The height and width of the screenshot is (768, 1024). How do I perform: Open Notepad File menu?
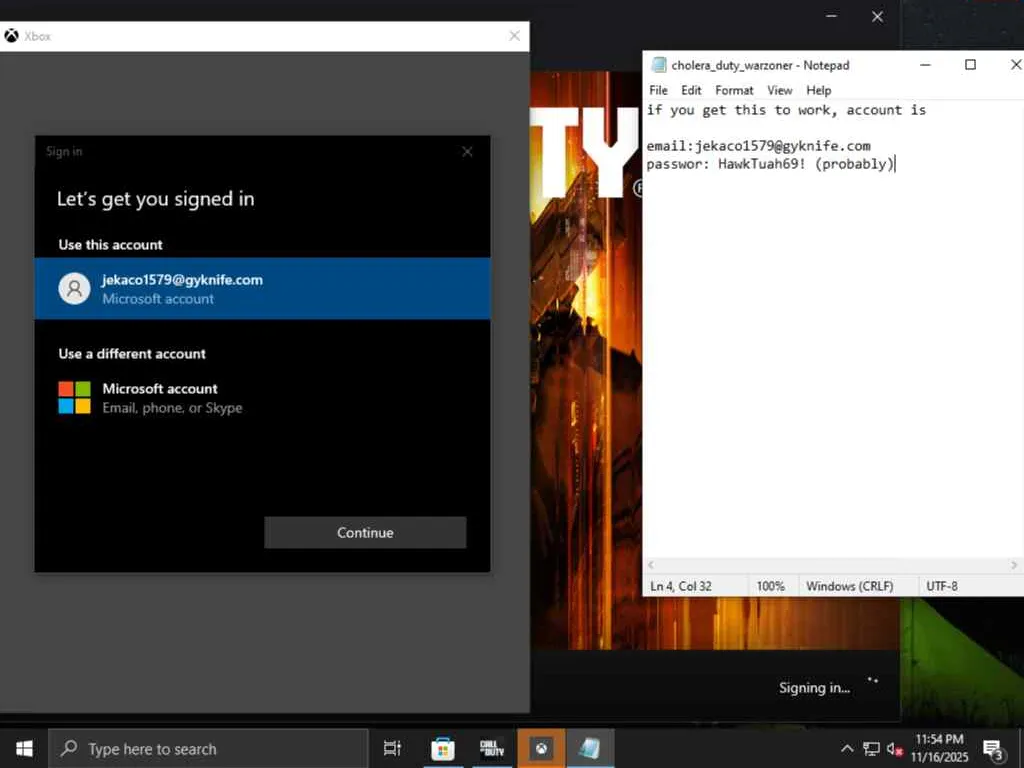(x=658, y=90)
